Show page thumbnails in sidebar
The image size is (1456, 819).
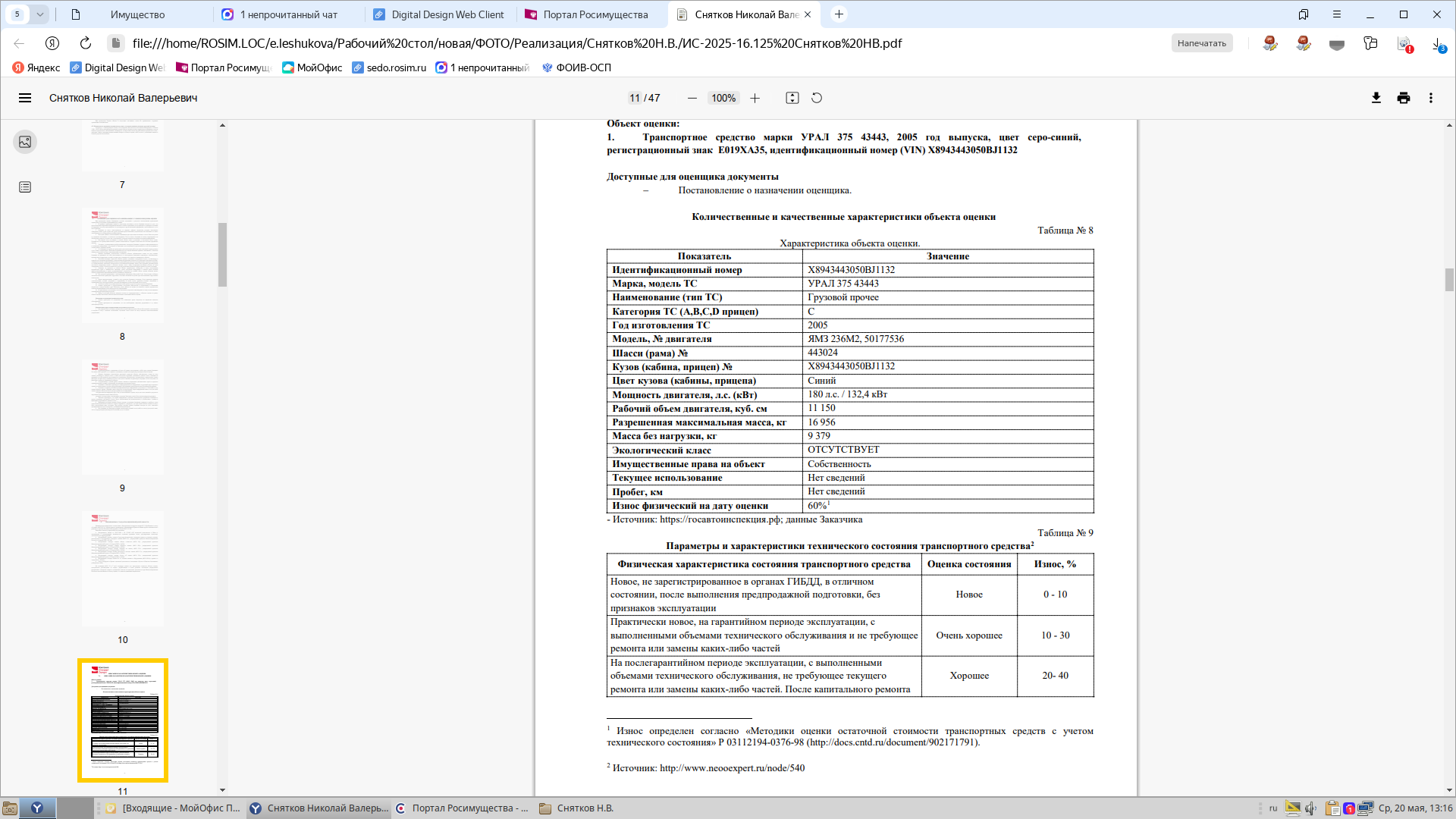click(x=25, y=142)
